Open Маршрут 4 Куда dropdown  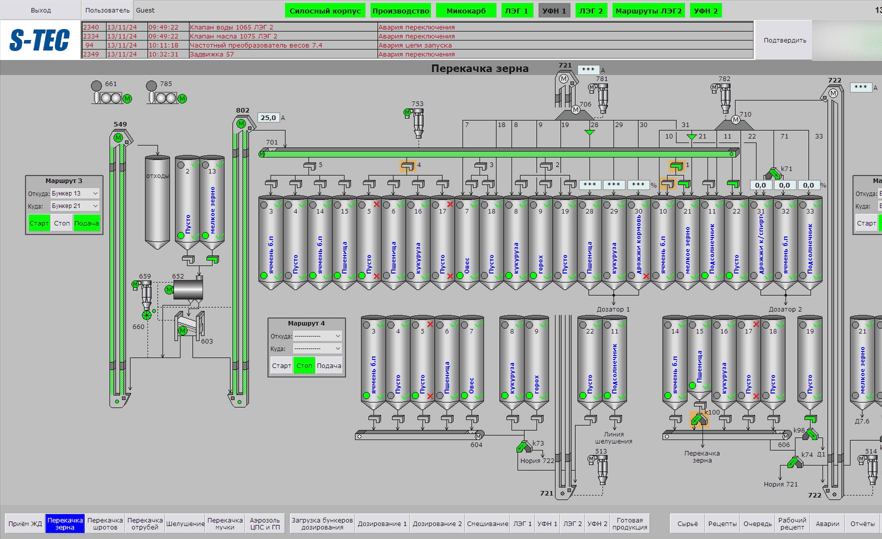(x=317, y=348)
